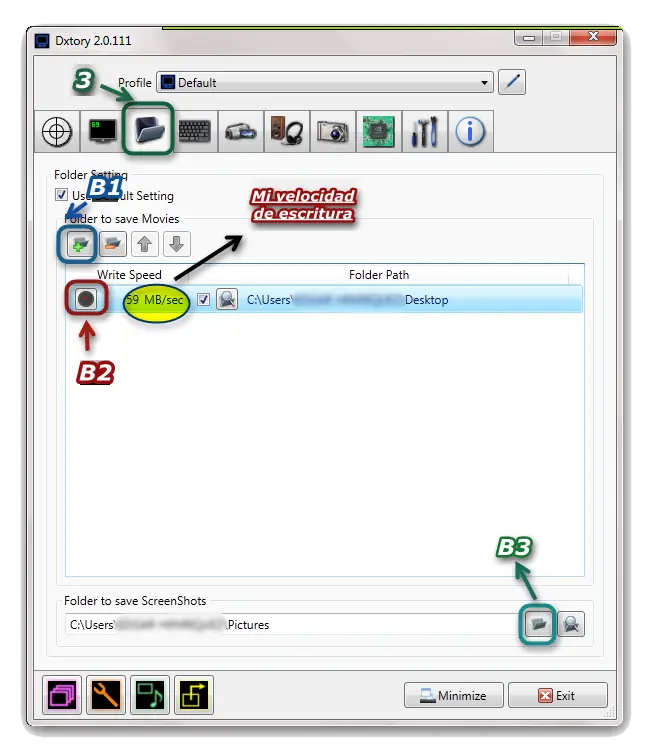Click the Exit button

pos(558,695)
